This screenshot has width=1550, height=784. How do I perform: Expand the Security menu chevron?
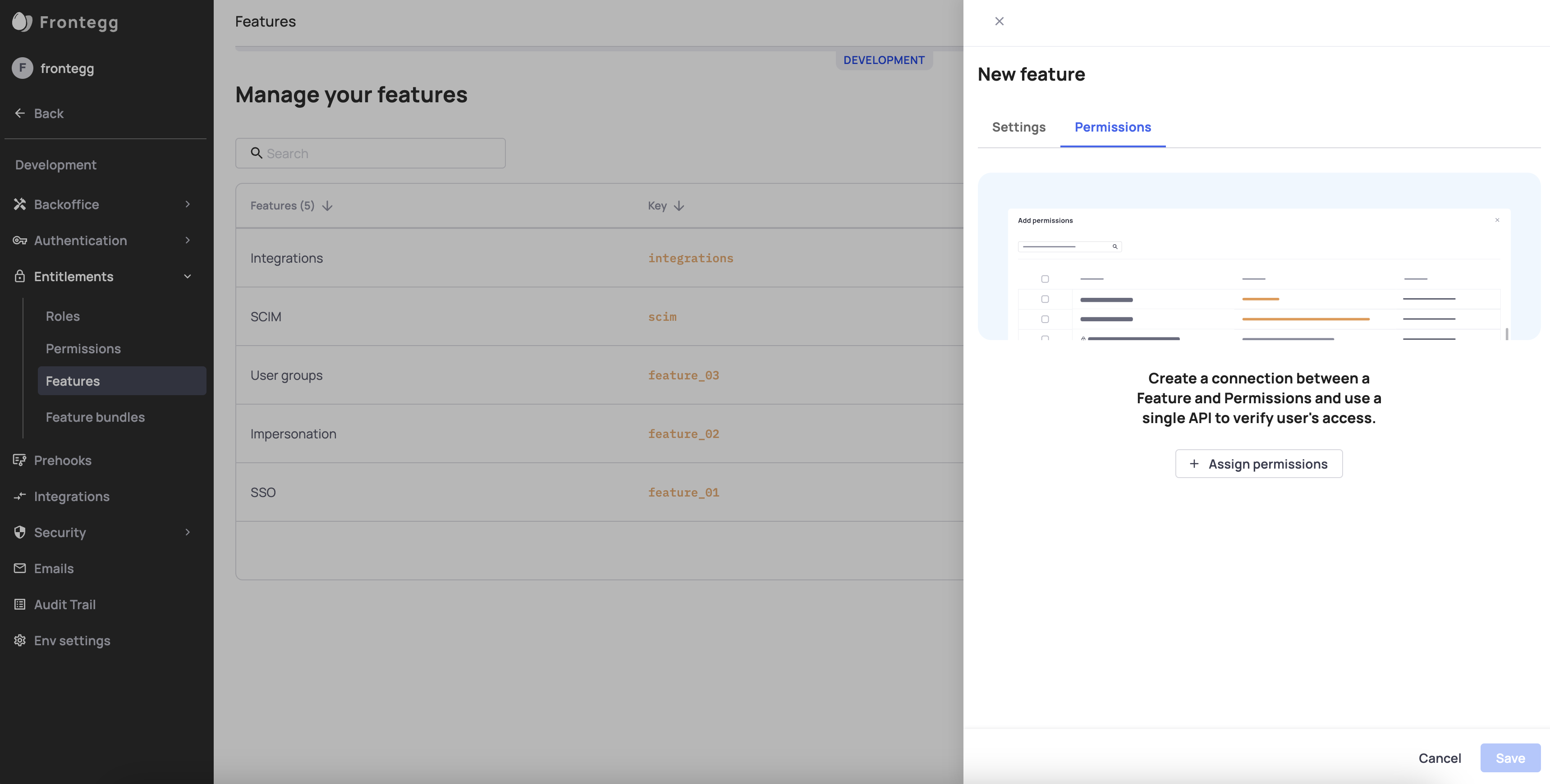pos(188,532)
